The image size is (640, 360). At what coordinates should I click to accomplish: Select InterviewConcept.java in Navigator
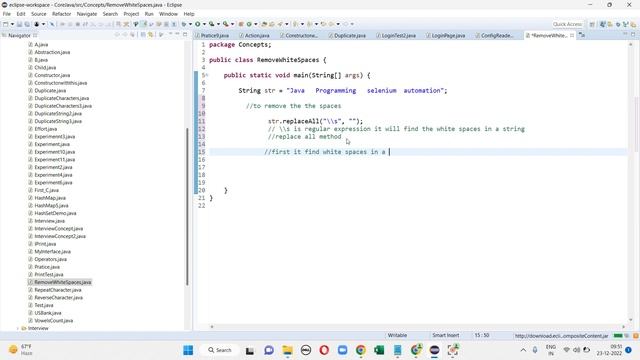(56, 229)
